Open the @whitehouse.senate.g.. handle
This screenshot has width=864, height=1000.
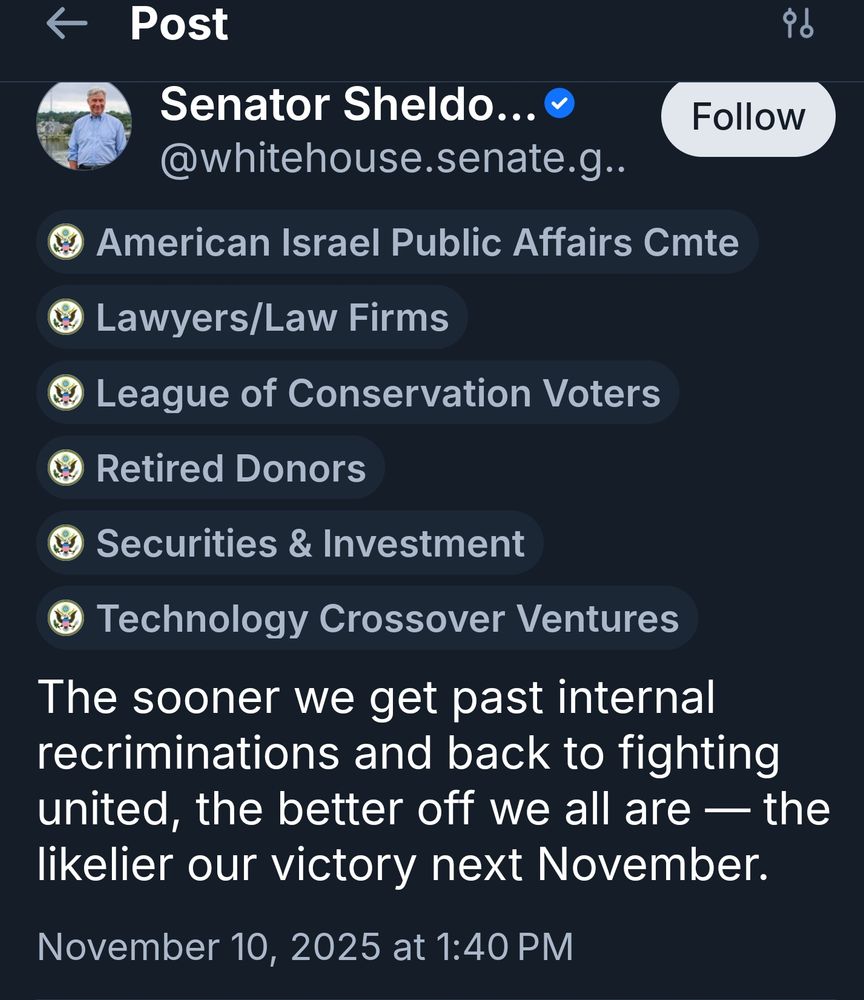click(393, 156)
